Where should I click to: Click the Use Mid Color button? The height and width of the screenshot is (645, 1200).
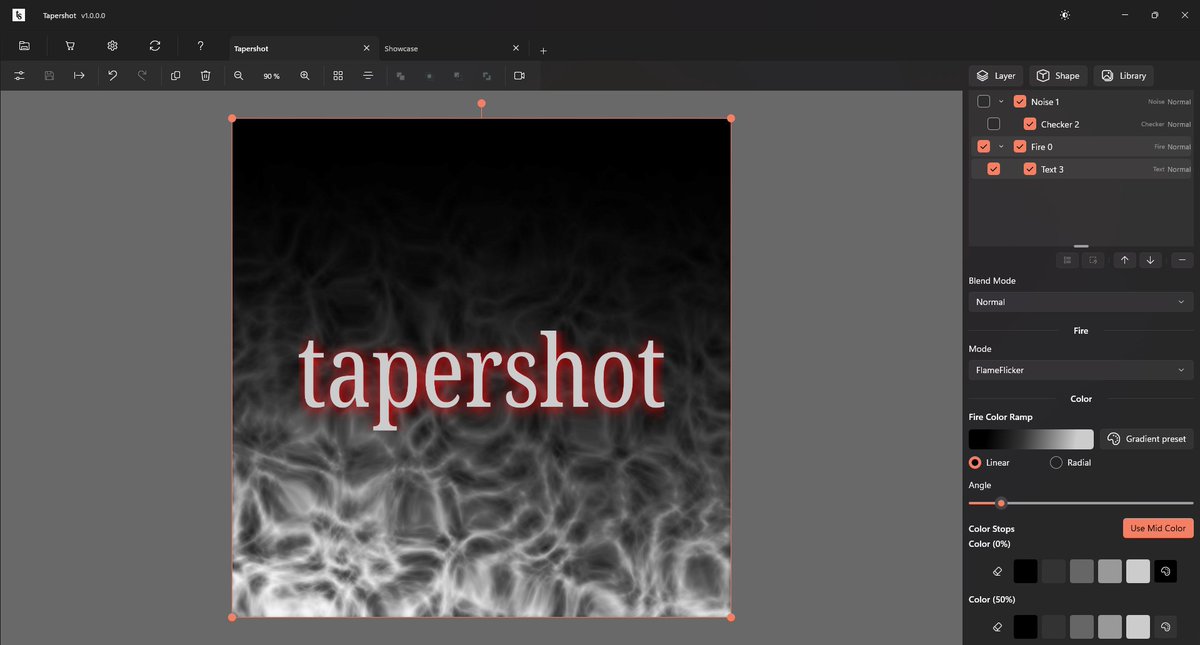point(1158,528)
